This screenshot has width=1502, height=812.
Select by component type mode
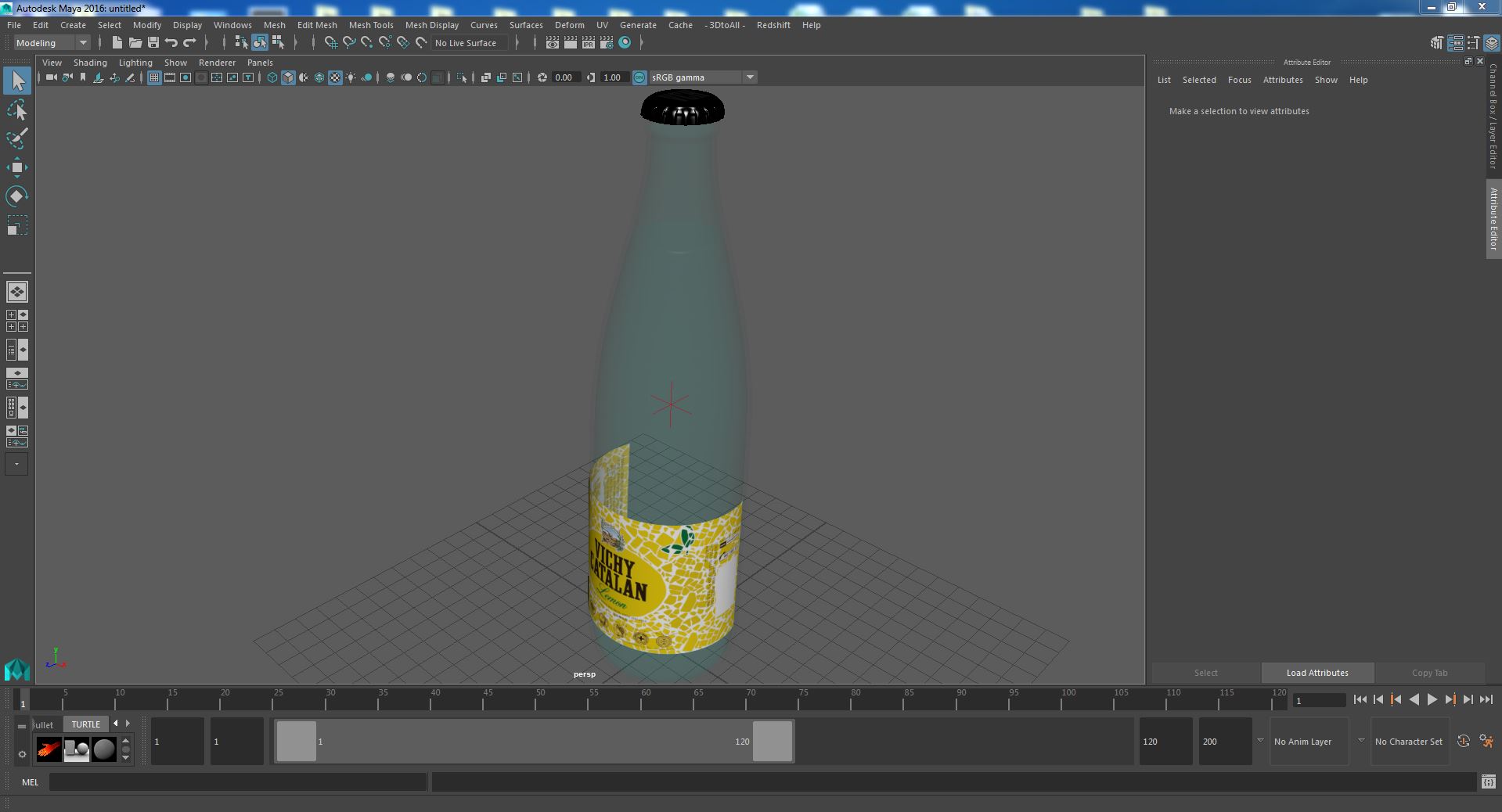(x=278, y=43)
